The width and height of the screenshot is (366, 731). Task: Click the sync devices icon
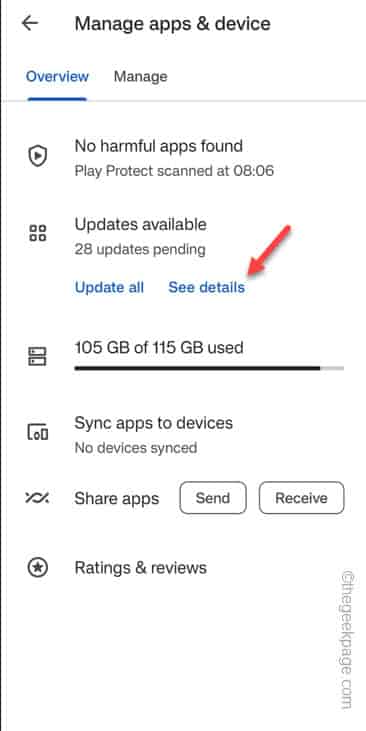tap(38, 432)
